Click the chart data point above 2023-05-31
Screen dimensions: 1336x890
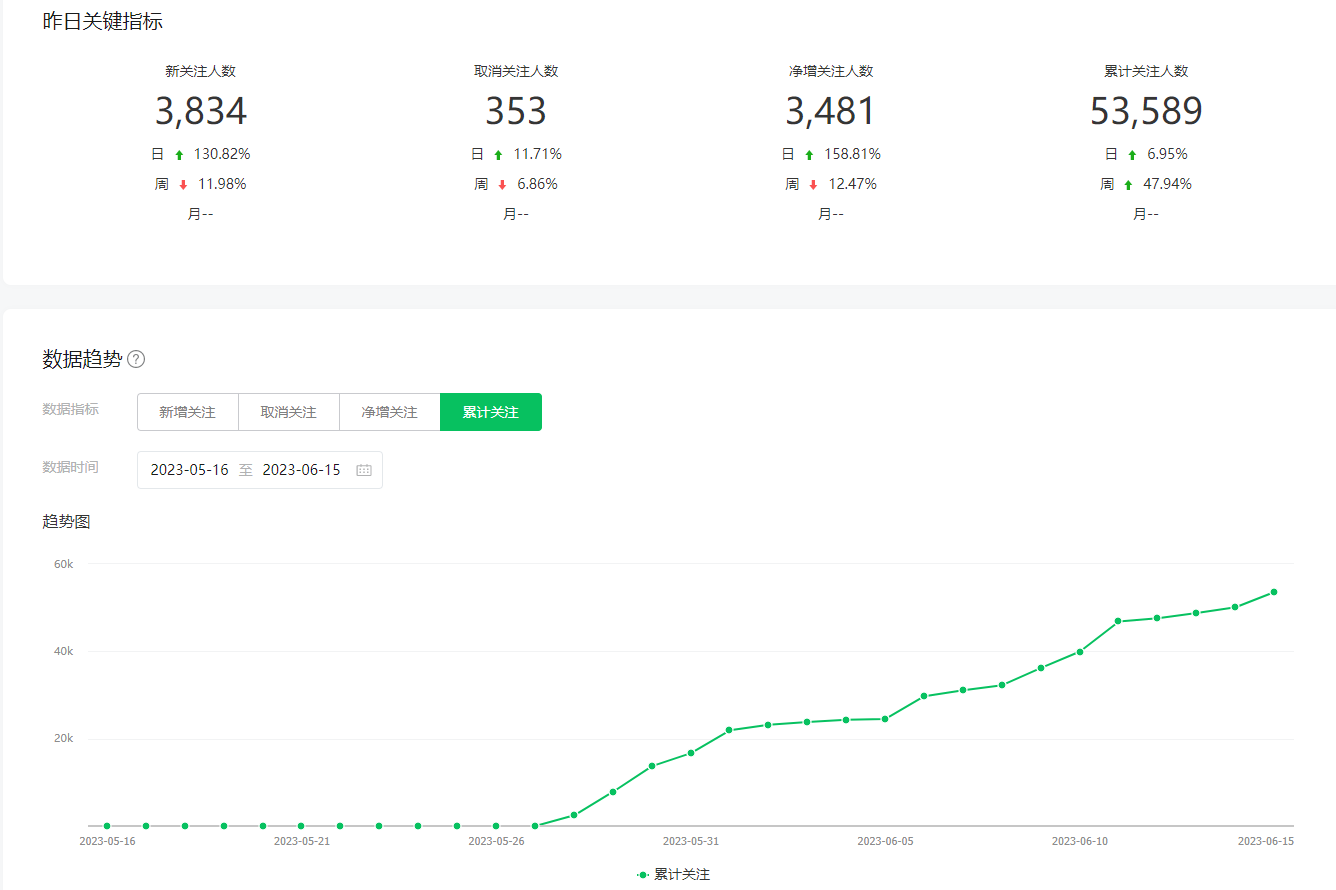691,753
